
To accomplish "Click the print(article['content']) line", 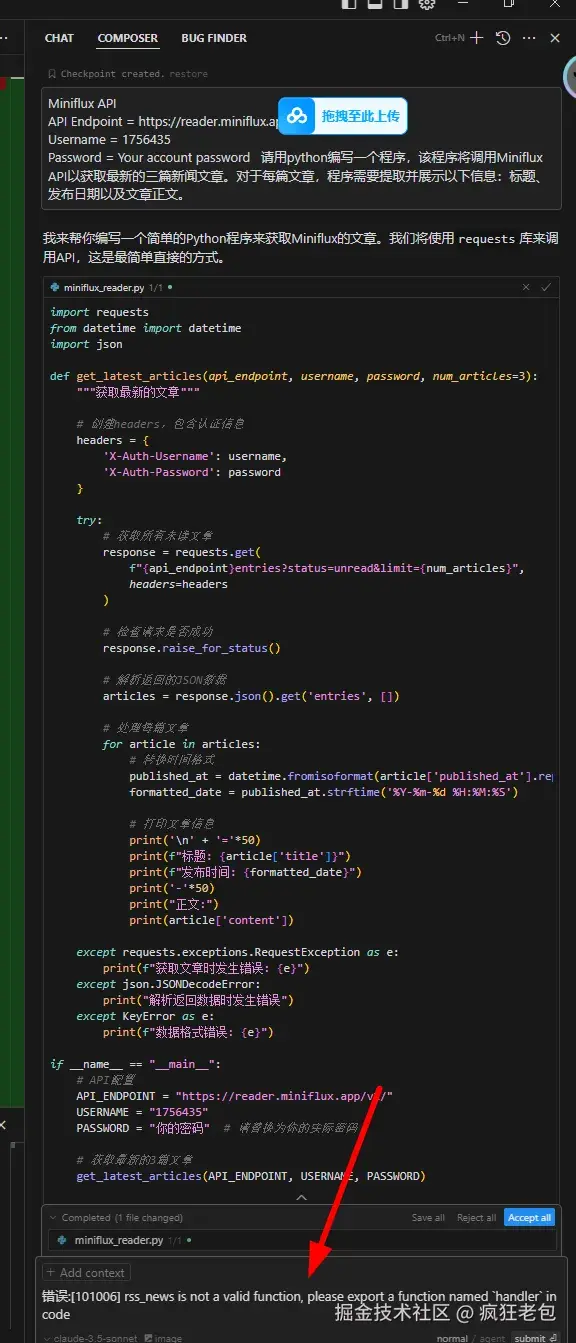I will [x=211, y=920].
